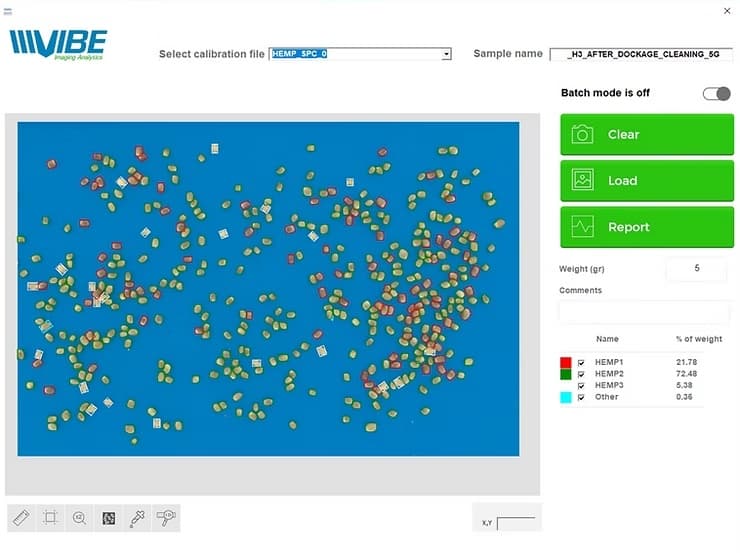Click the chart icon on Report button
This screenshot has height=553, width=740.
(x=582, y=227)
